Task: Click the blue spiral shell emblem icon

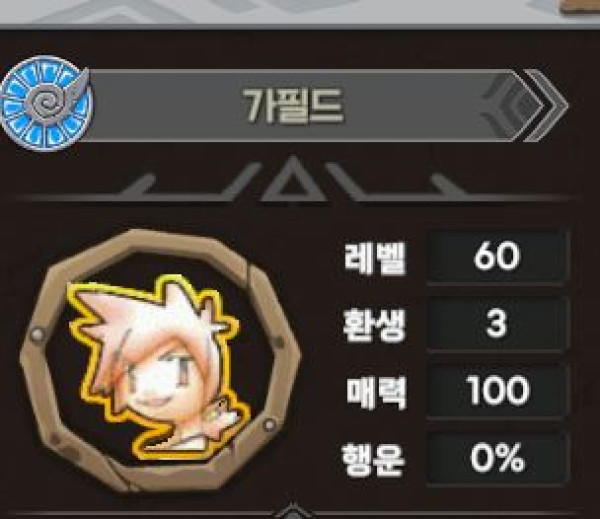Action: pos(46,103)
